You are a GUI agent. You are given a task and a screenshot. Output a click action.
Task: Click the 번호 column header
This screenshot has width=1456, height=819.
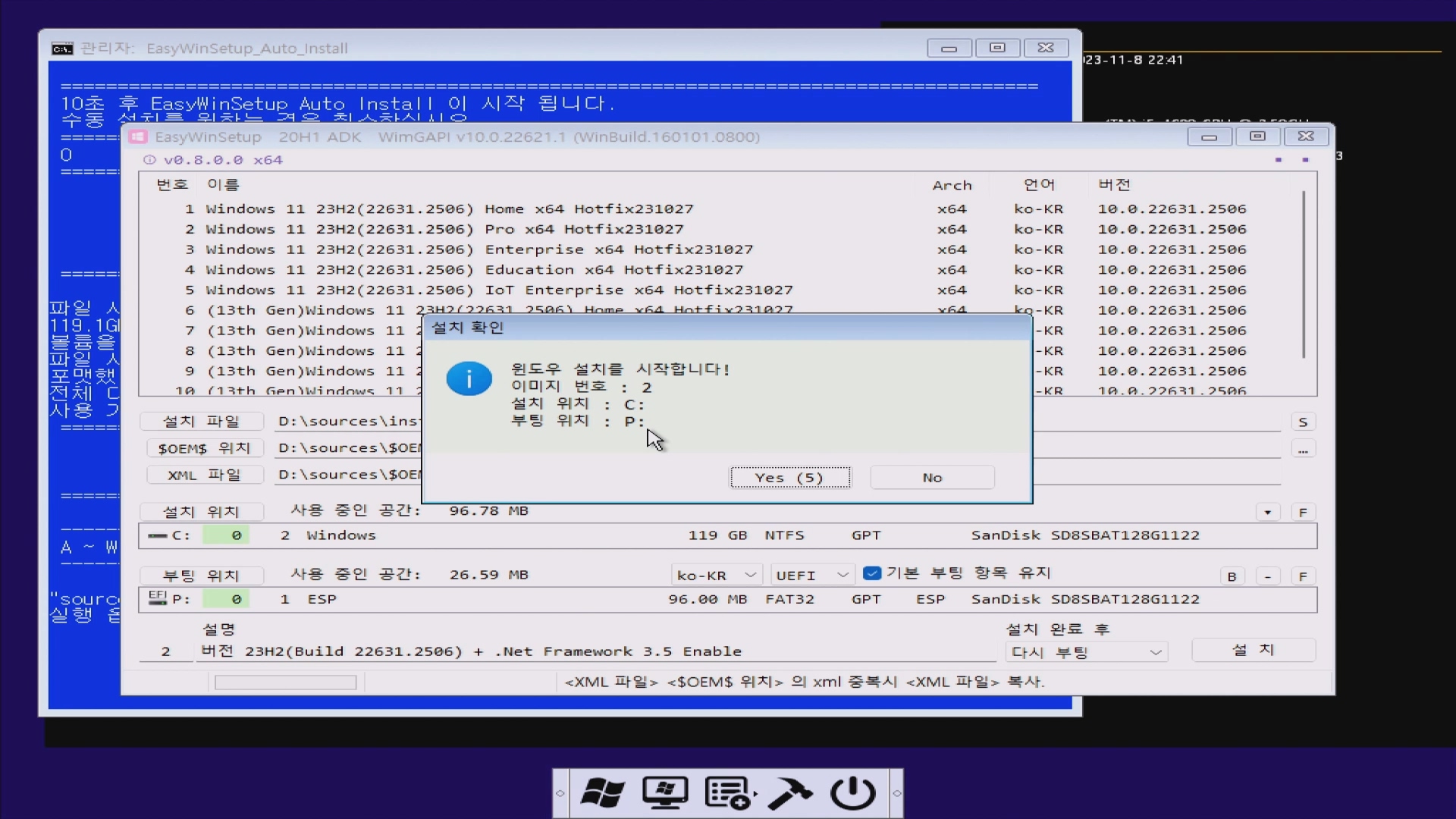coord(172,185)
